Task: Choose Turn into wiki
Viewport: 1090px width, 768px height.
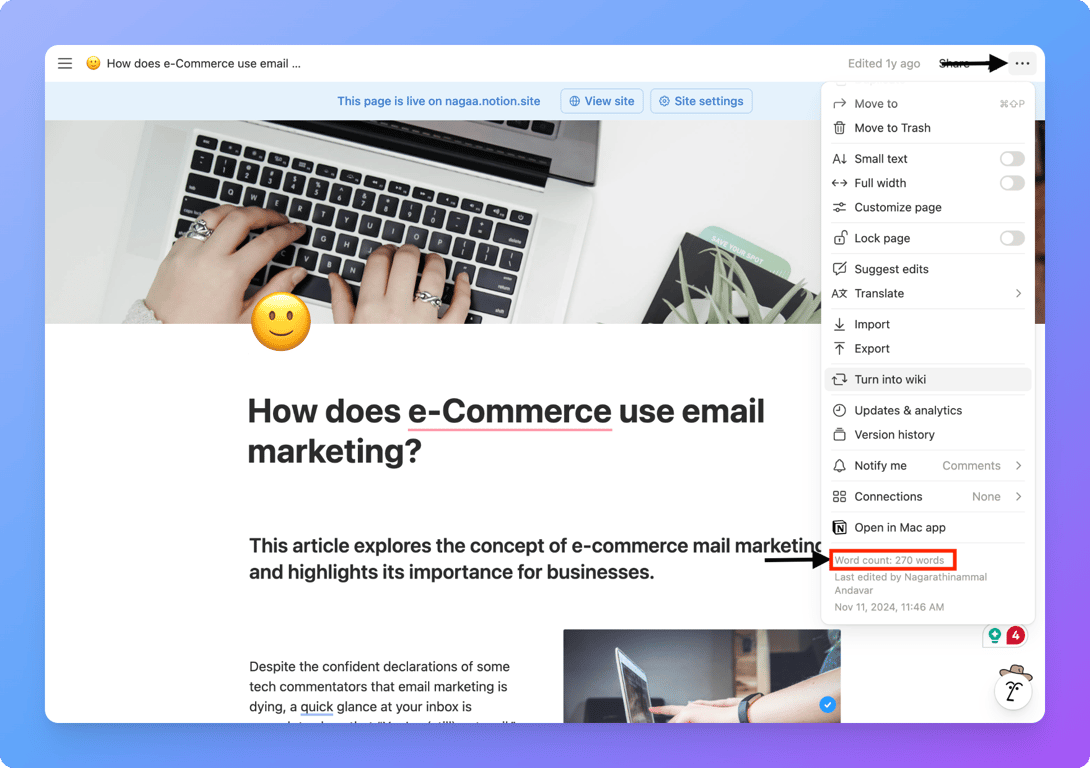Action: coord(928,379)
